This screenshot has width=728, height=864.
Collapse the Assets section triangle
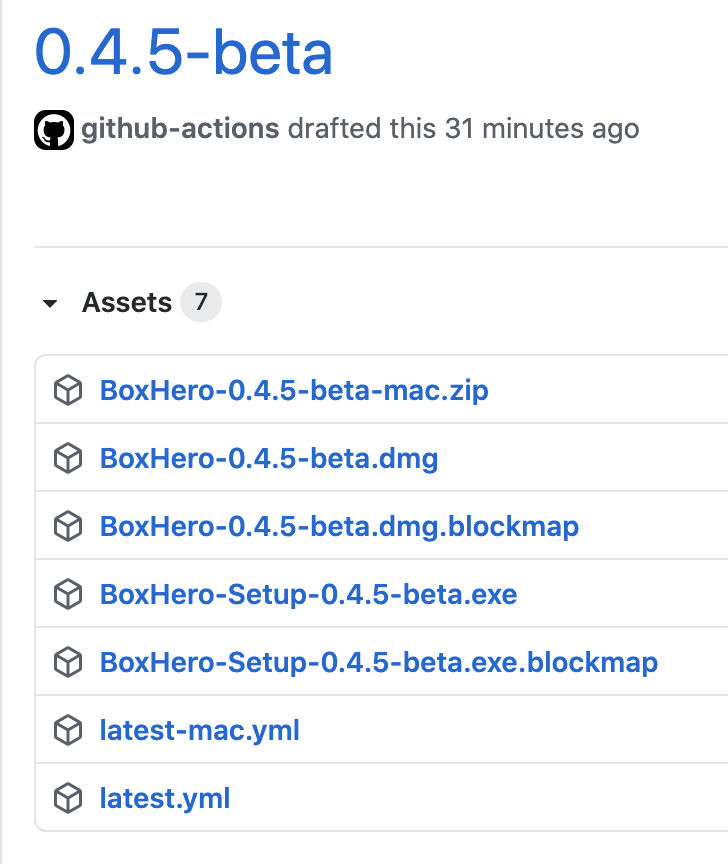[x=50, y=304]
